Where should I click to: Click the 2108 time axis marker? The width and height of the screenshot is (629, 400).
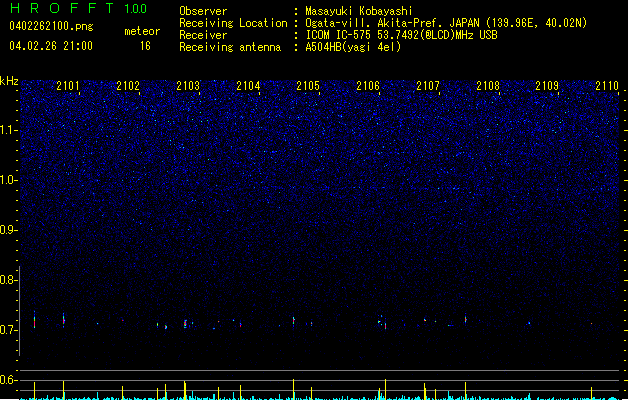click(488, 86)
